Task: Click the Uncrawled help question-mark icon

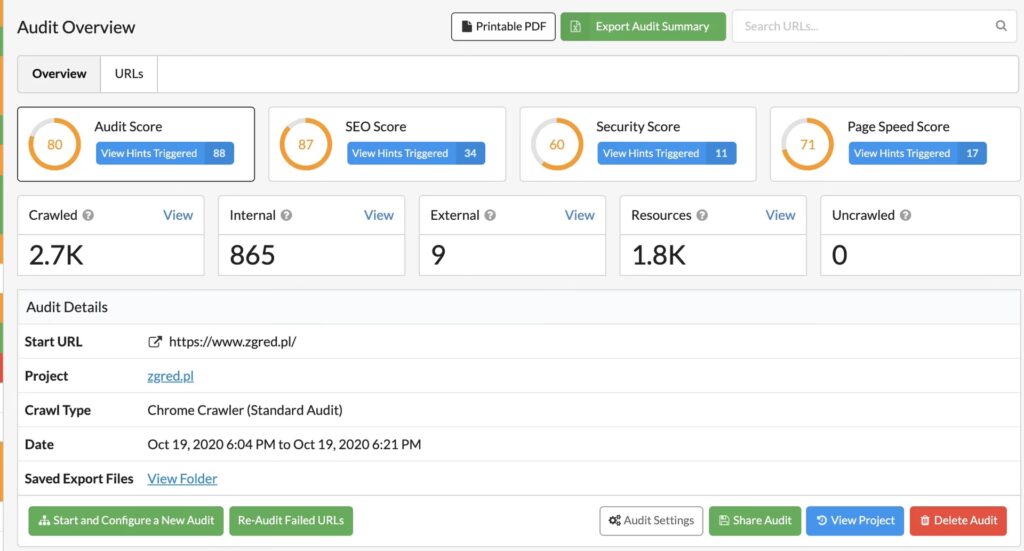Action: 905,215
